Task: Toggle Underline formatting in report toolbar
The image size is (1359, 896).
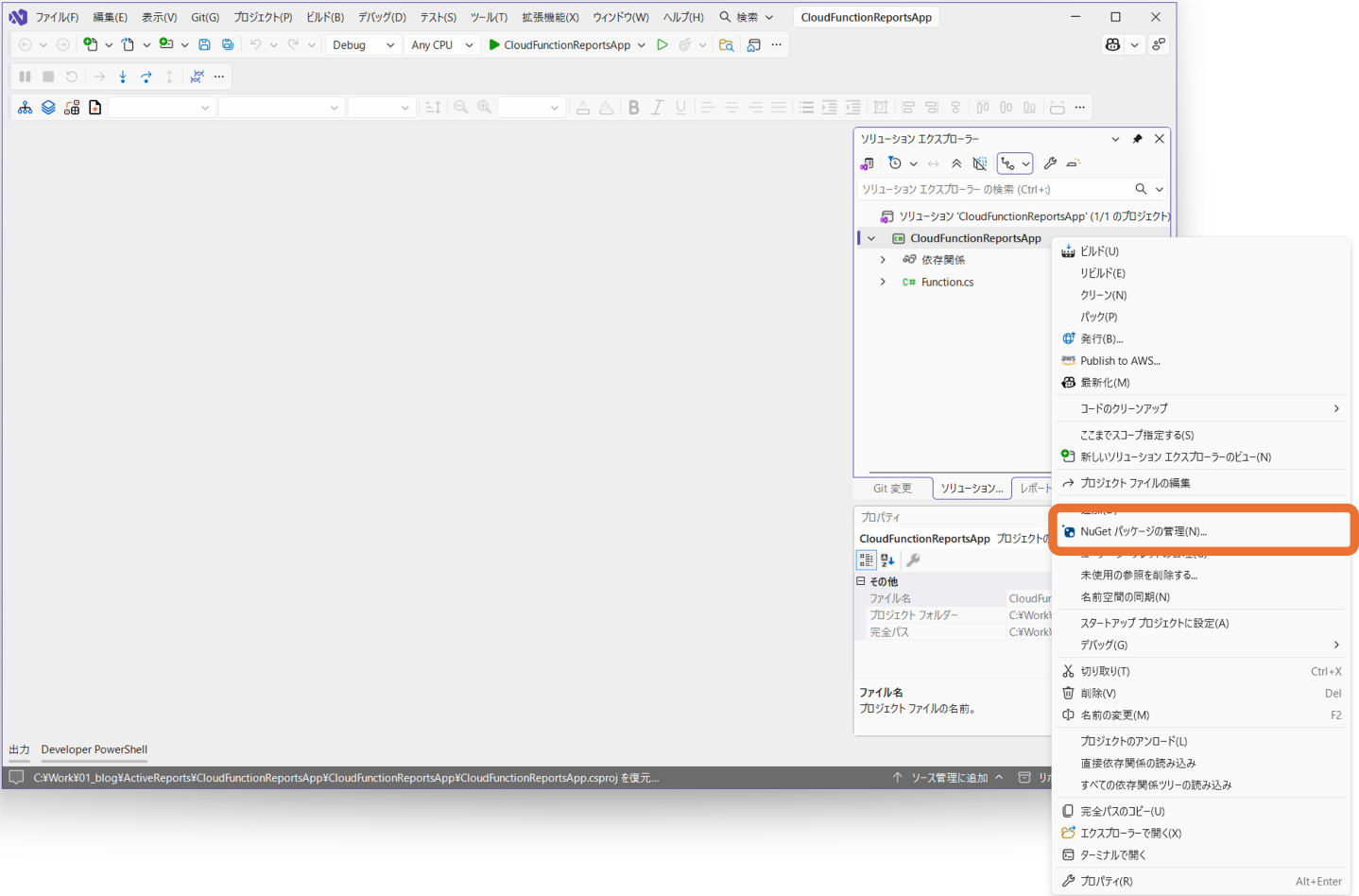Action: point(680,108)
